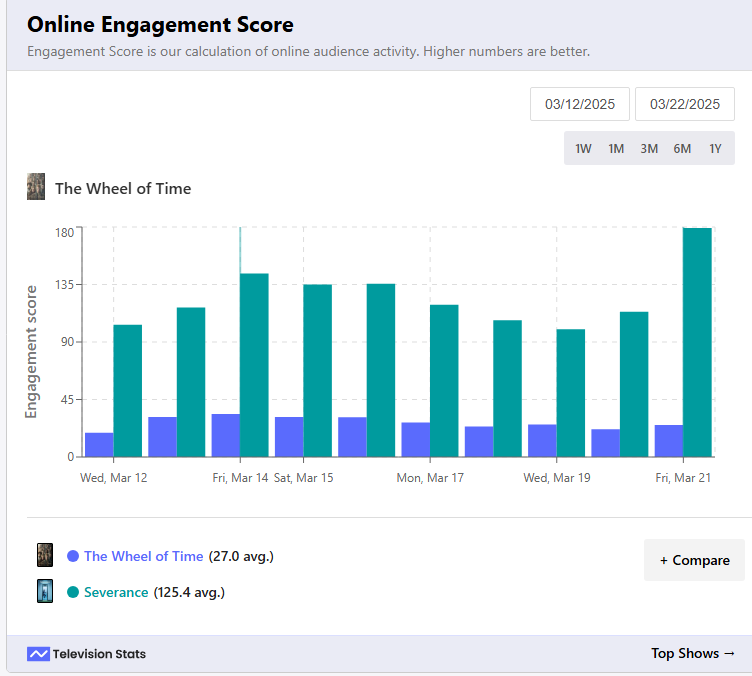
Task: Open the Severance legend link
Action: click(x=116, y=592)
